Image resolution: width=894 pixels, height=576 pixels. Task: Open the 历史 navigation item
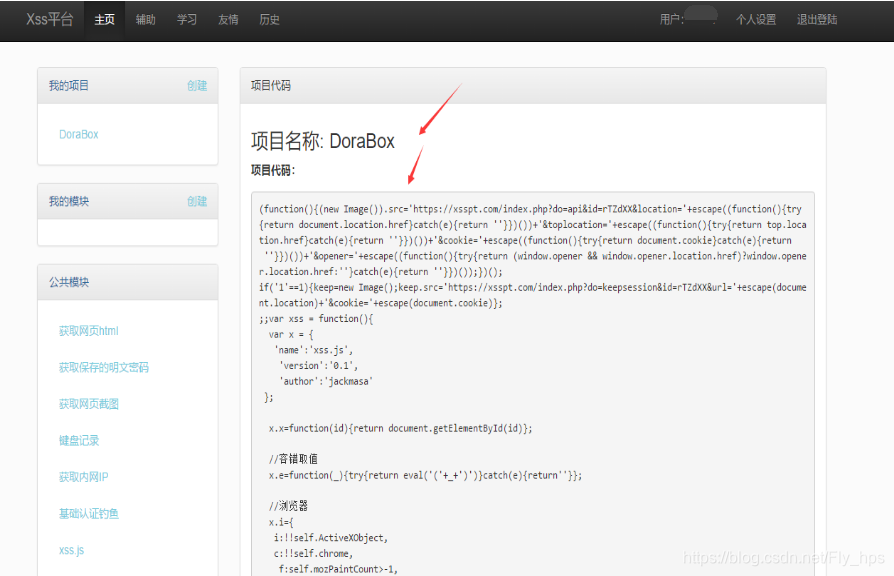pos(269,20)
